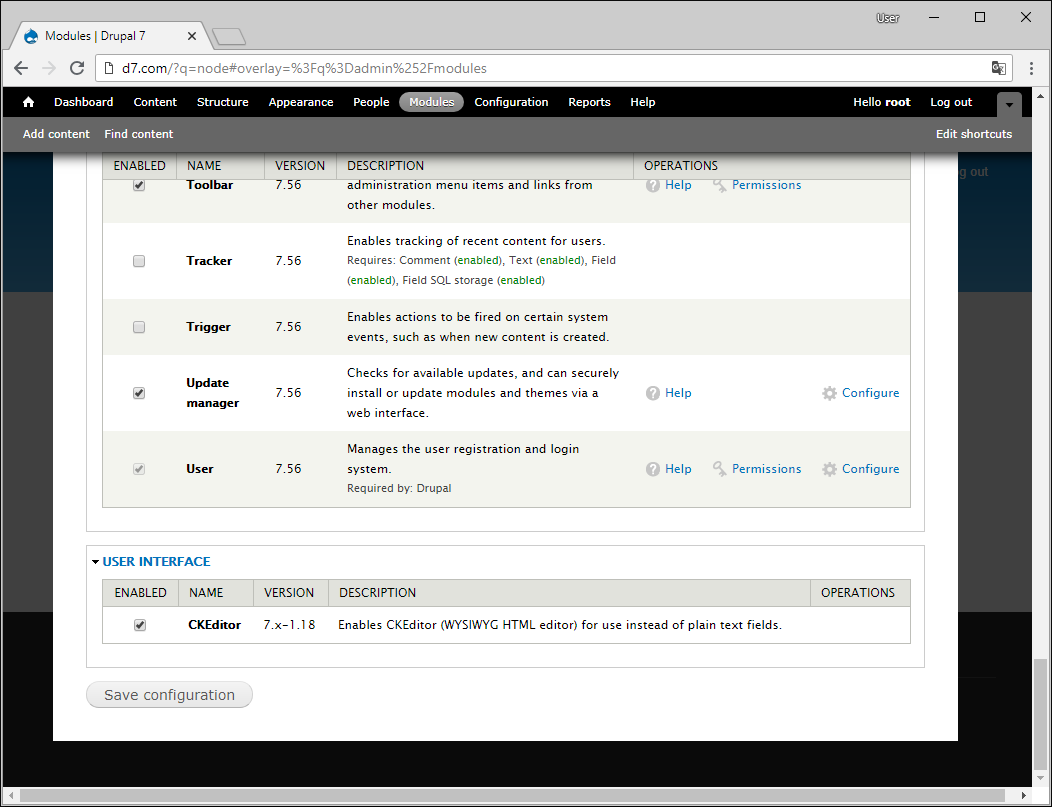The image size is (1052, 807).
Task: Click the Drupal home icon in toolbar
Action: (28, 102)
